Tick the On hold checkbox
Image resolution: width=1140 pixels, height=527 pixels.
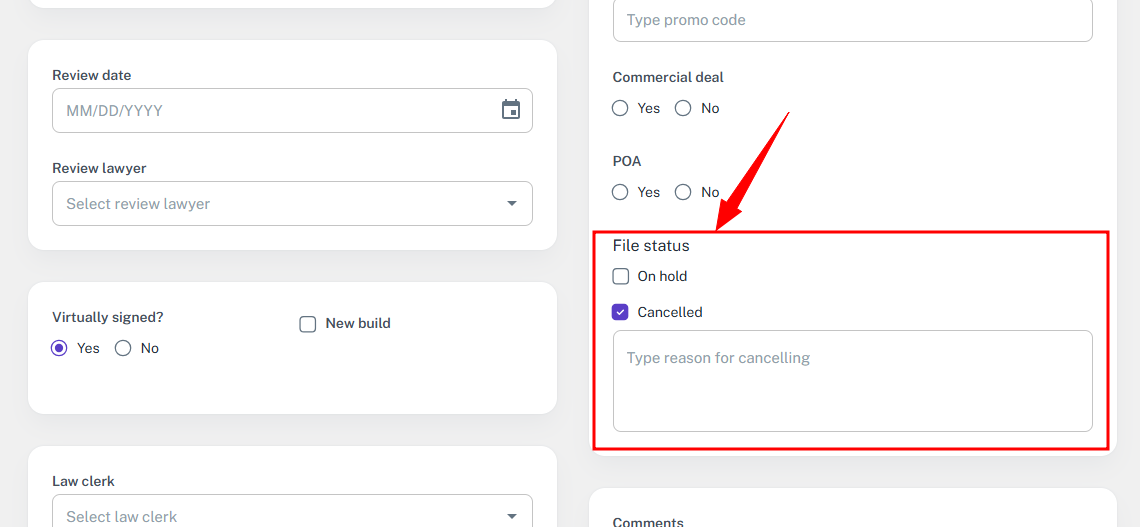pos(621,276)
